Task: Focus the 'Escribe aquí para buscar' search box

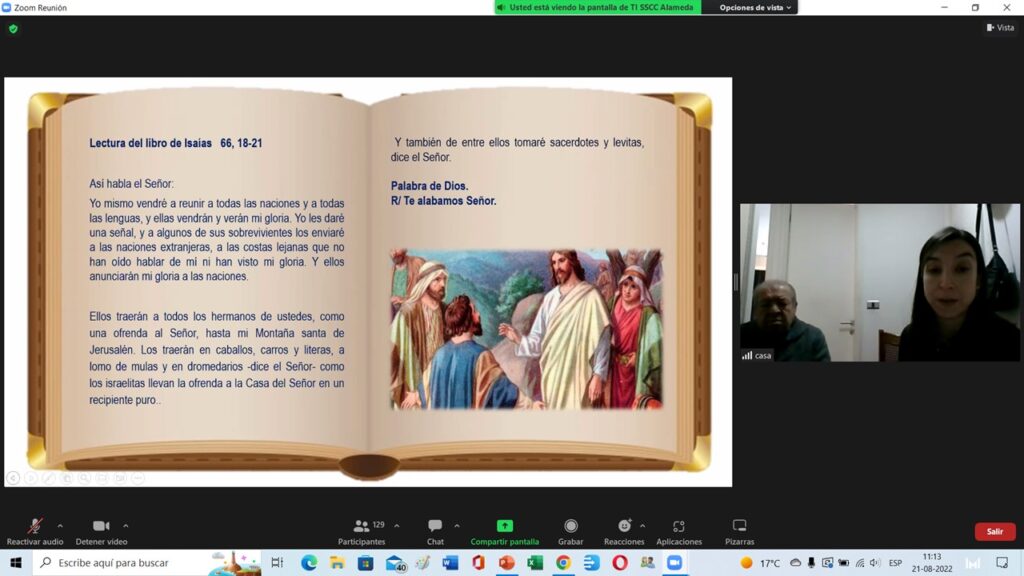Action: pos(147,562)
